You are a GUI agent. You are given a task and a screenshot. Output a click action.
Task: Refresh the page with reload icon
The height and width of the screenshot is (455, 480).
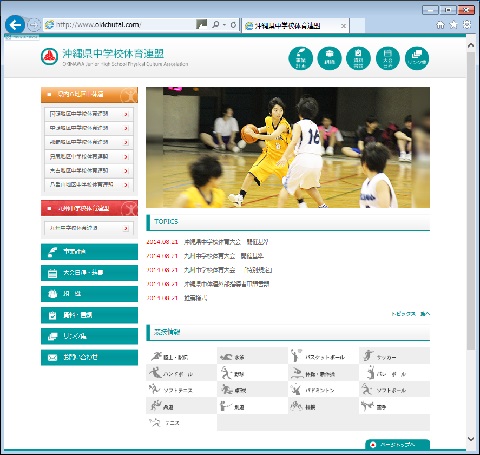[233, 25]
